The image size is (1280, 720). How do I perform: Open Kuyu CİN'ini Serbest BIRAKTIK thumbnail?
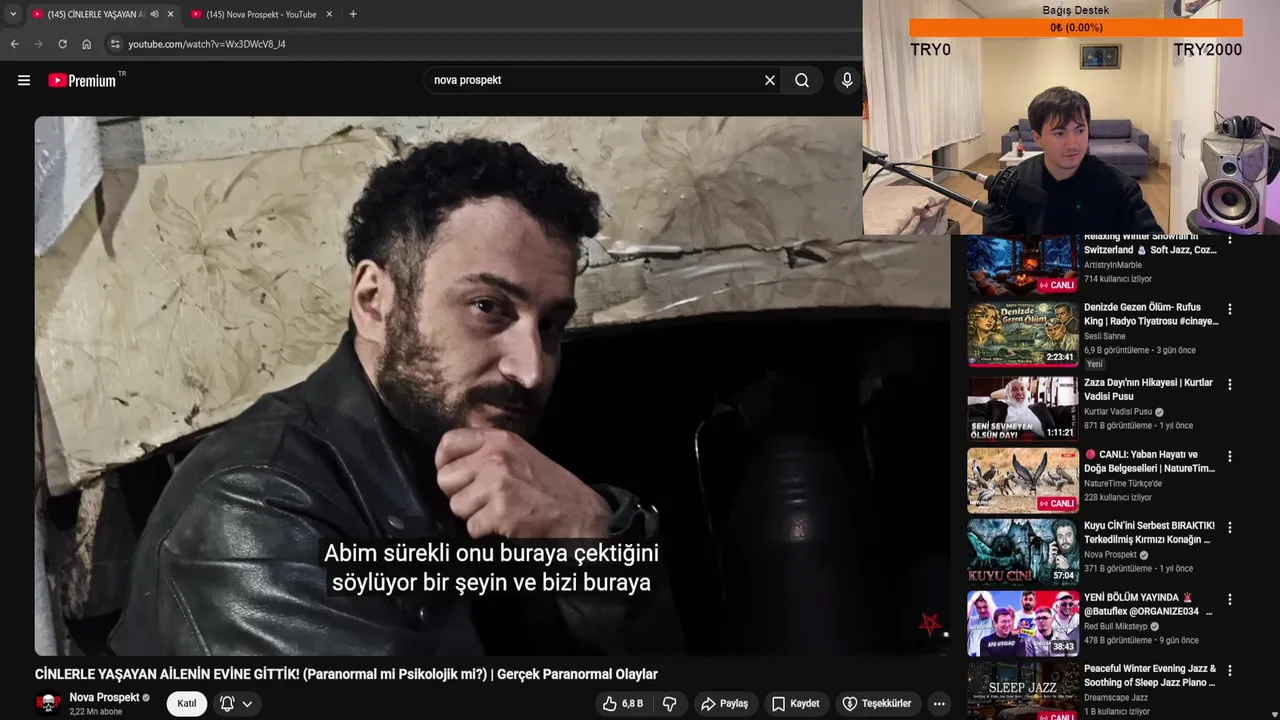click(1022, 552)
